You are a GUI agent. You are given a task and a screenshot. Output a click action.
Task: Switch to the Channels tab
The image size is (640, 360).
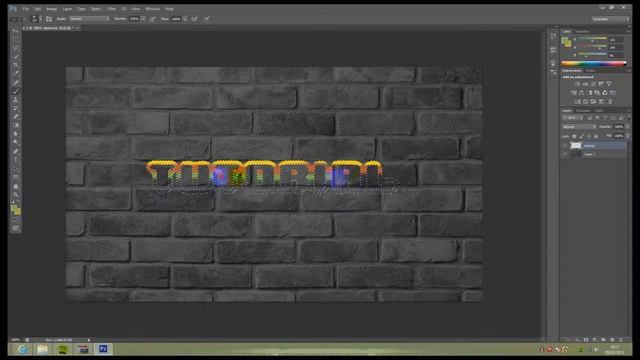click(x=583, y=111)
